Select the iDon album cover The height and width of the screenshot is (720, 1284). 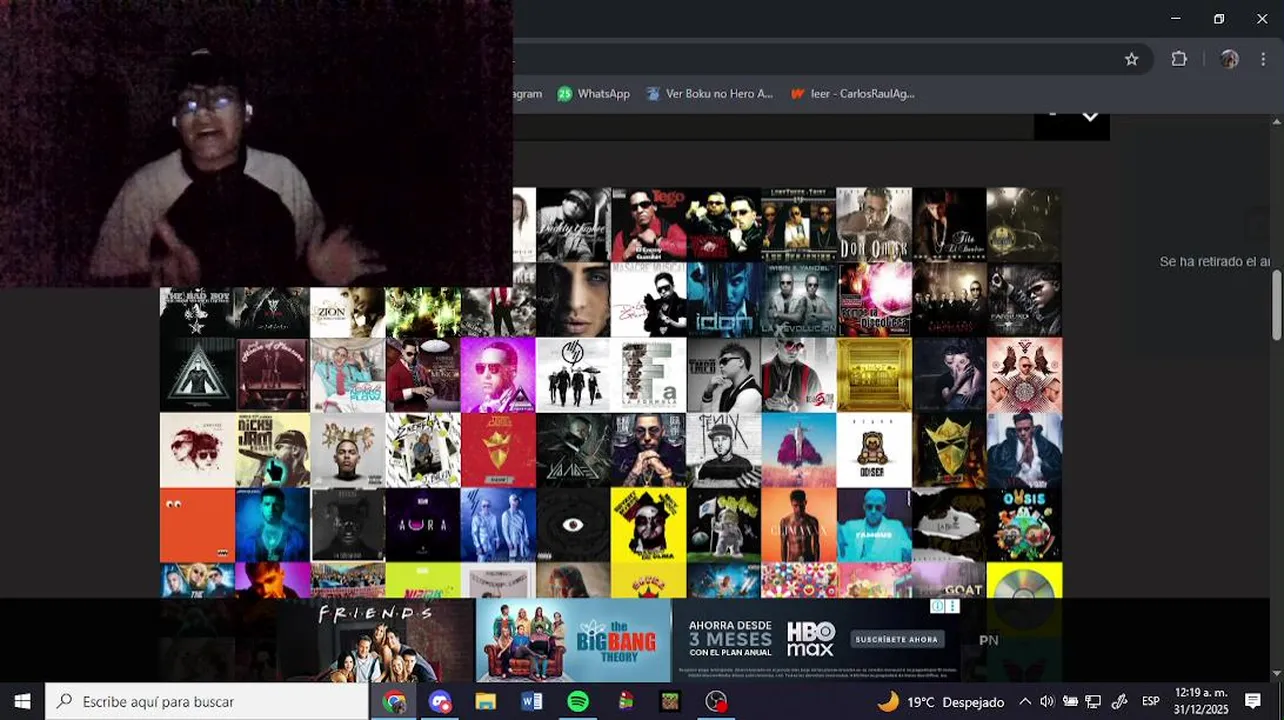pos(724,300)
